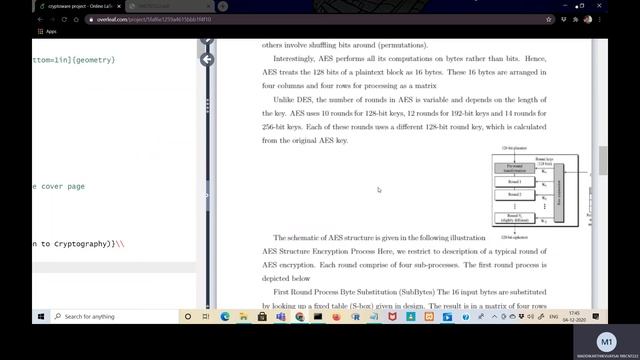Show hidden system tray icons
The image size is (640, 360).
(x=494, y=316)
